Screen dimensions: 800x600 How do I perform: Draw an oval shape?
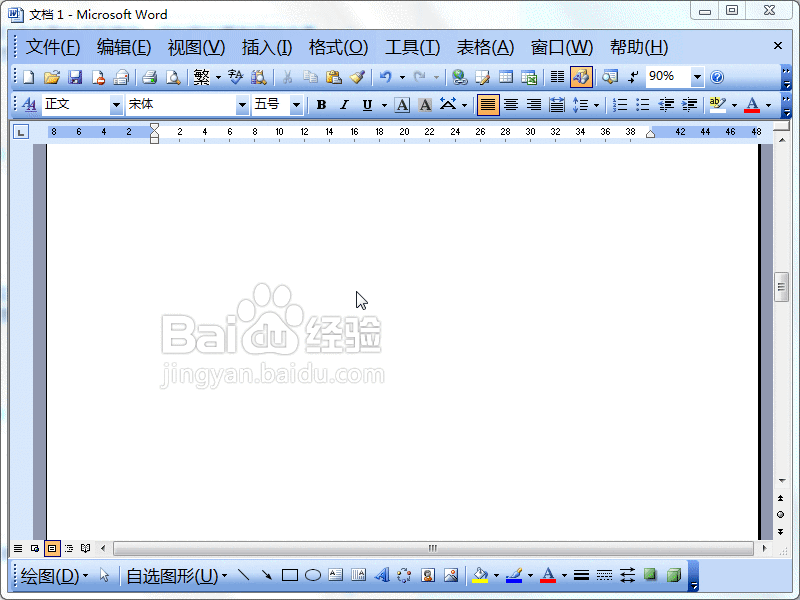point(313,576)
